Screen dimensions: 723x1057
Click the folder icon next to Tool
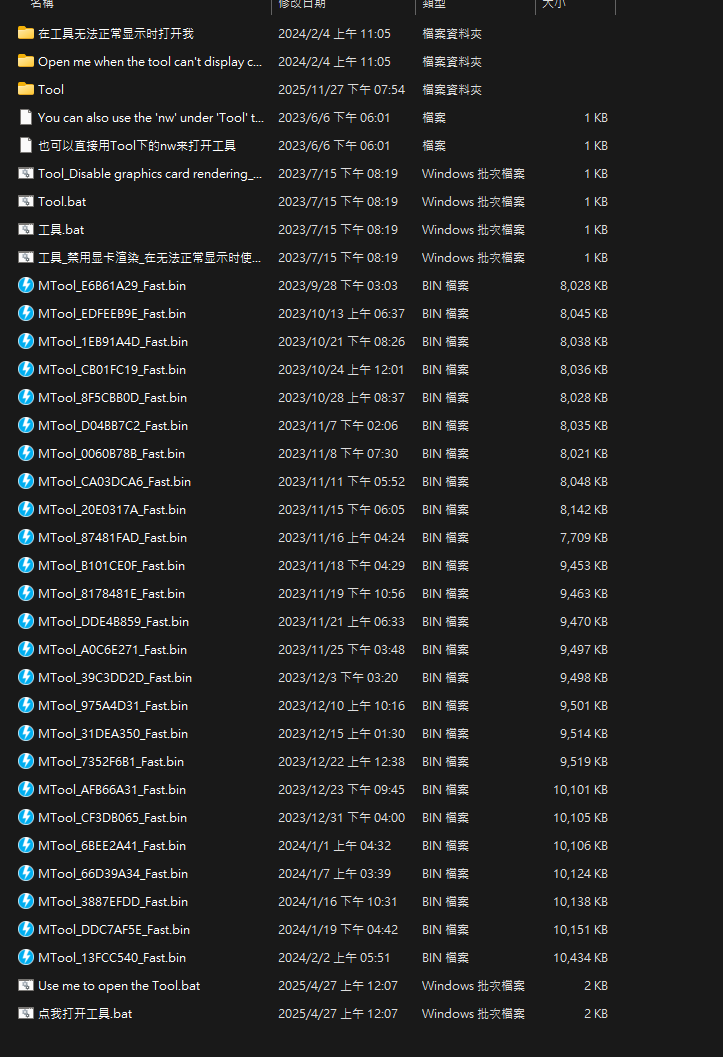click(x=26, y=89)
